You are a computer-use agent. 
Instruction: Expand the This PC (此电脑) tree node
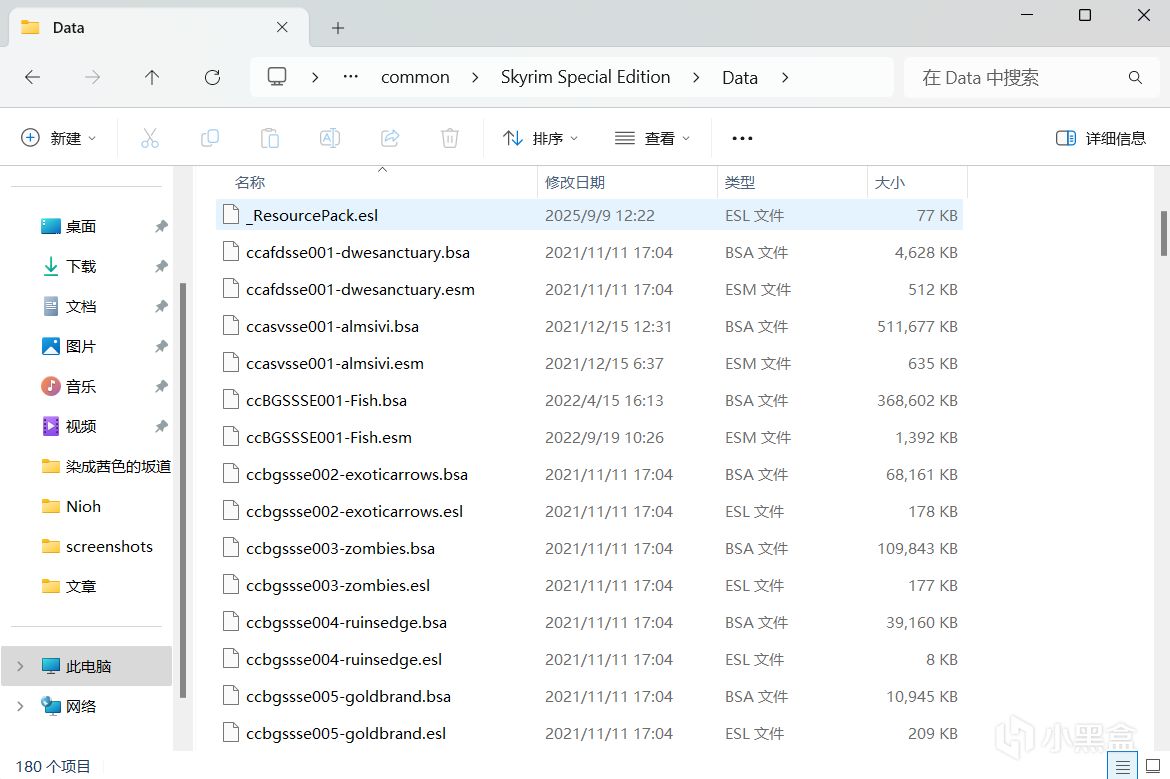click(20, 666)
